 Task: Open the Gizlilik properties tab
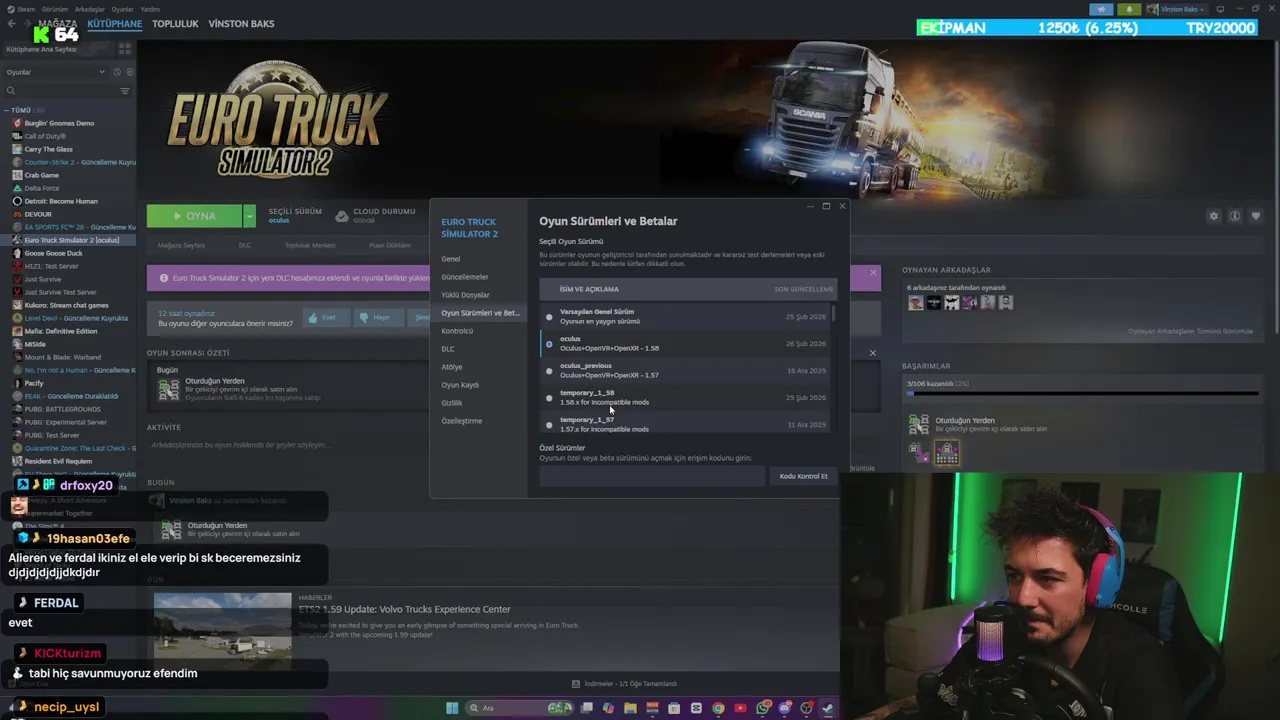click(x=452, y=403)
